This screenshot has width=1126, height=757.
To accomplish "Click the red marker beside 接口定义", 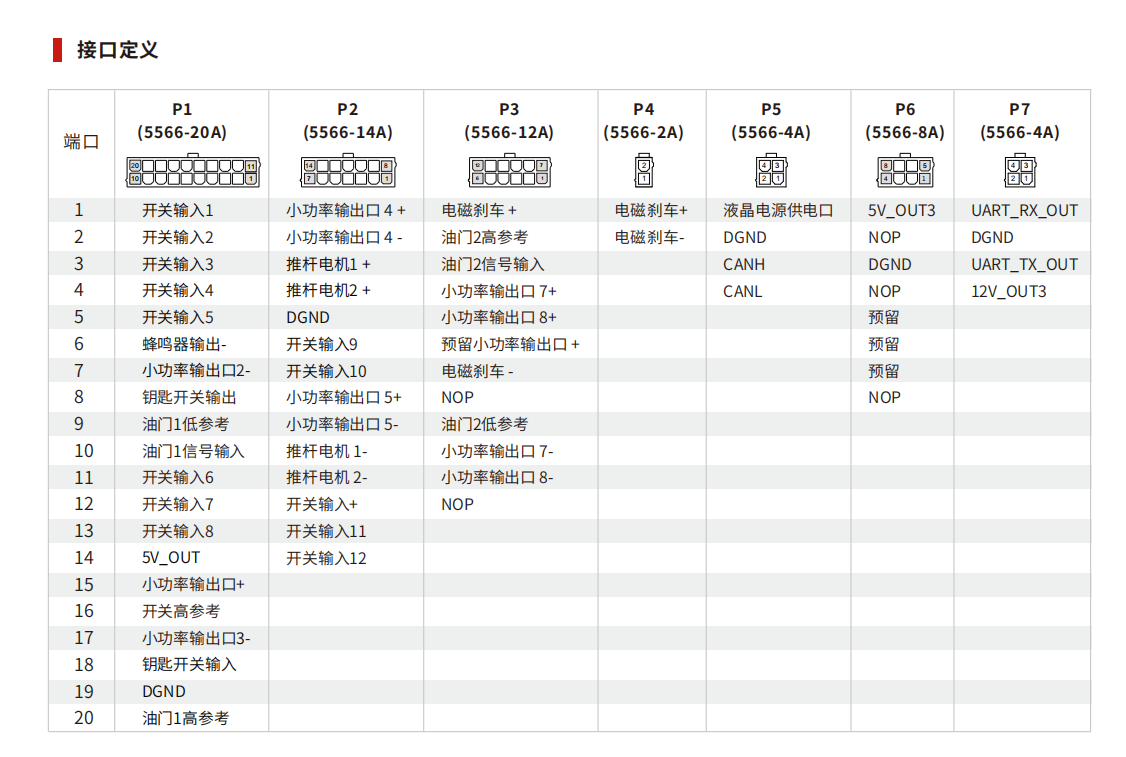I will pos(58,50).
